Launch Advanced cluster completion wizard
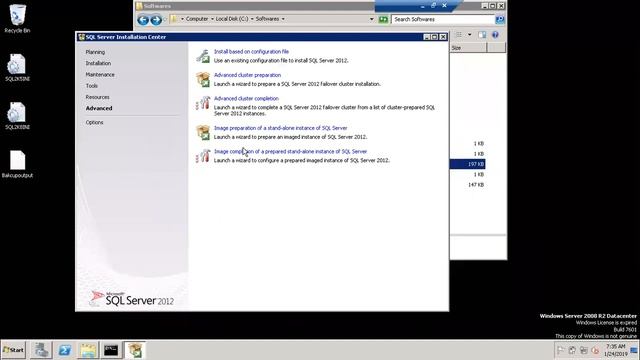Image resolution: width=640 pixels, height=360 pixels. pyautogui.click(x=246, y=98)
